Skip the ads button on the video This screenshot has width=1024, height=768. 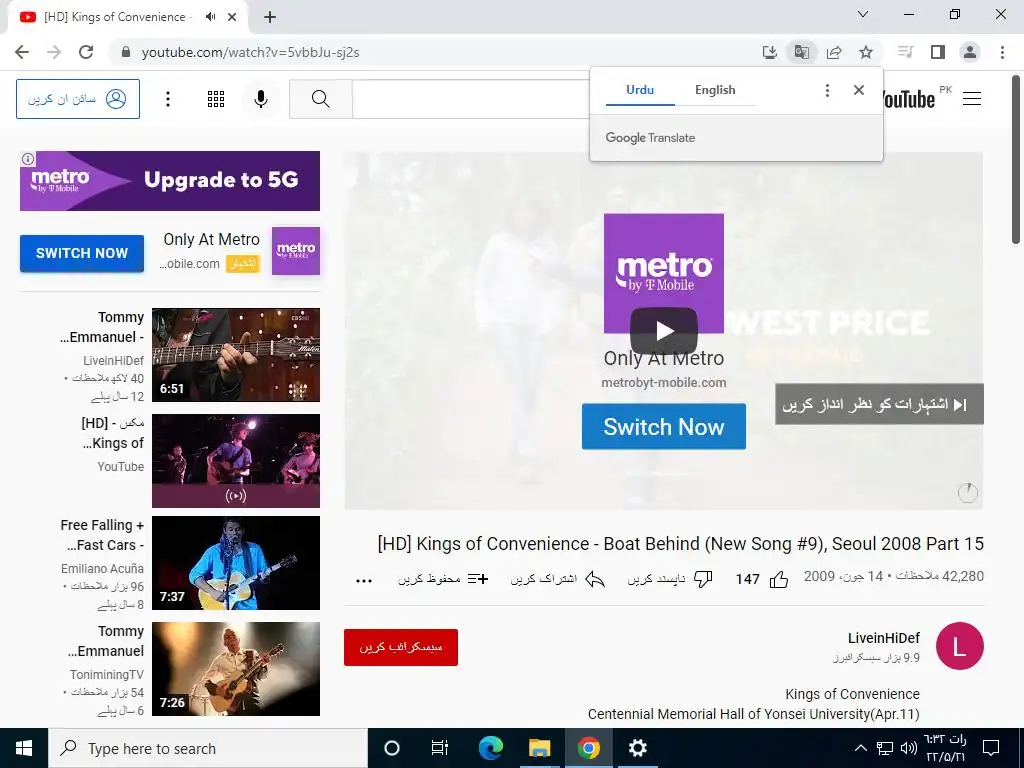[879, 404]
